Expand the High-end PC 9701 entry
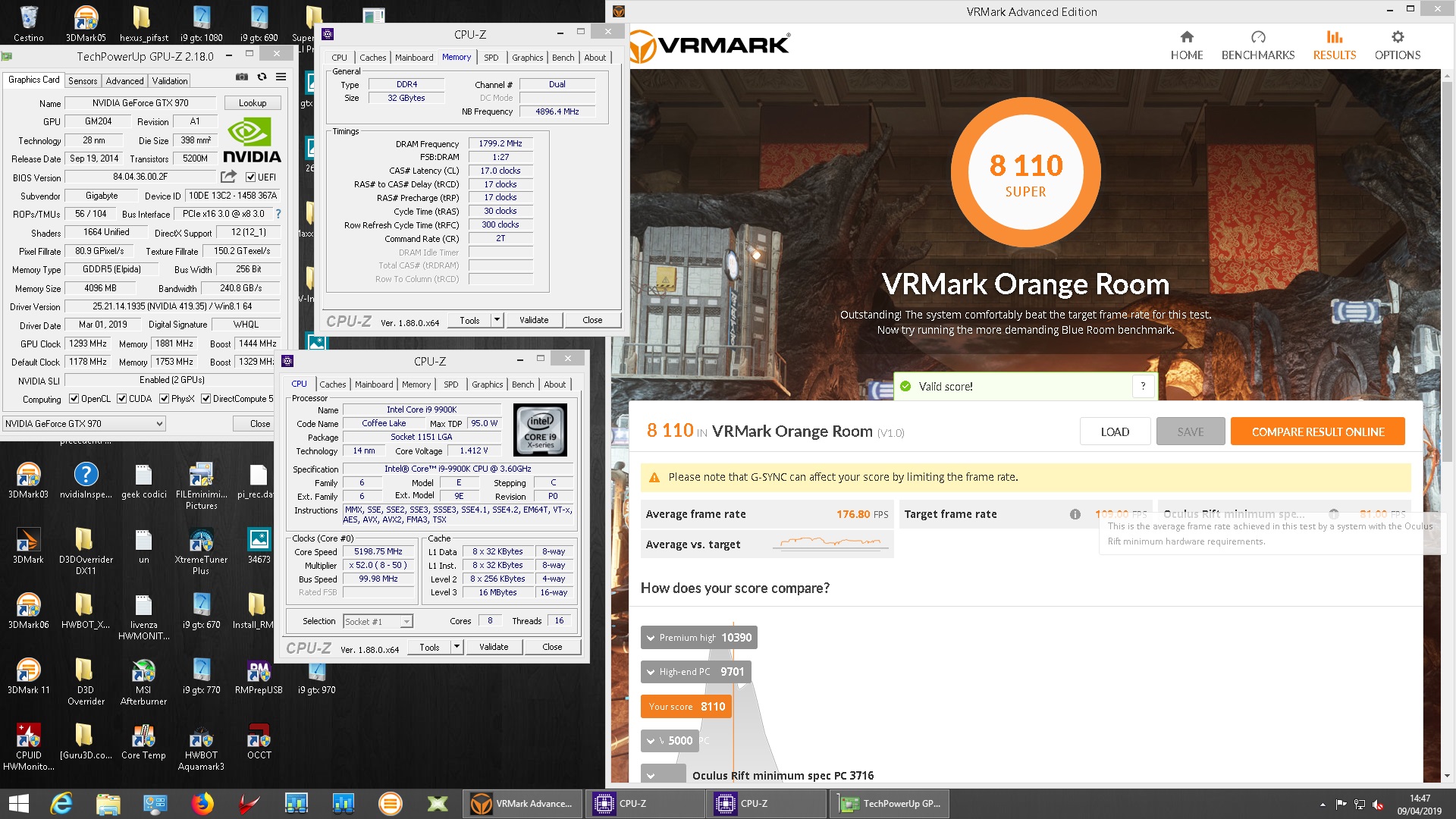The image size is (1456, 819). tap(695, 672)
